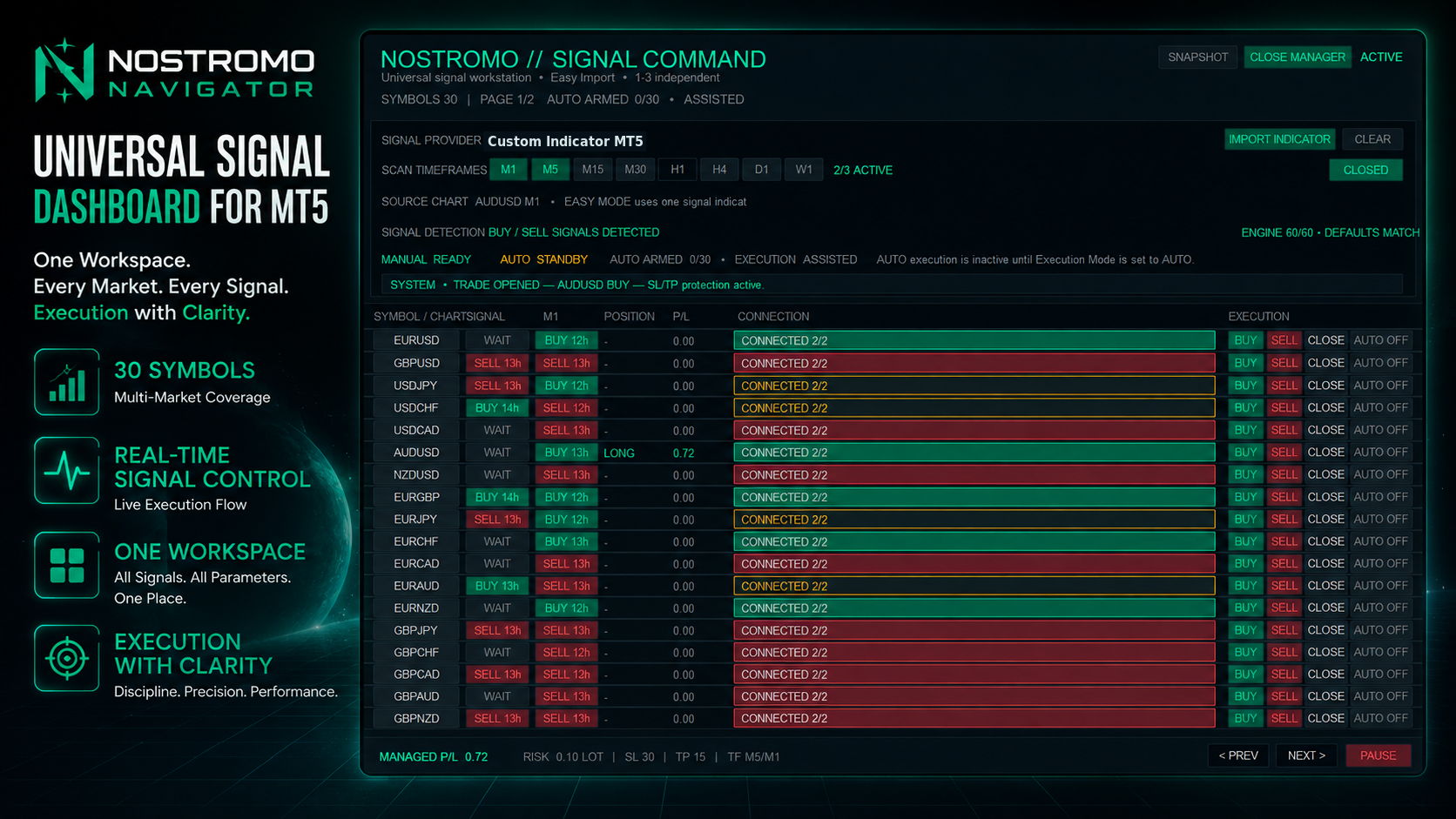Viewport: 1456px width, 819px height.
Task: Toggle the M5 scan timeframe
Action: (550, 170)
